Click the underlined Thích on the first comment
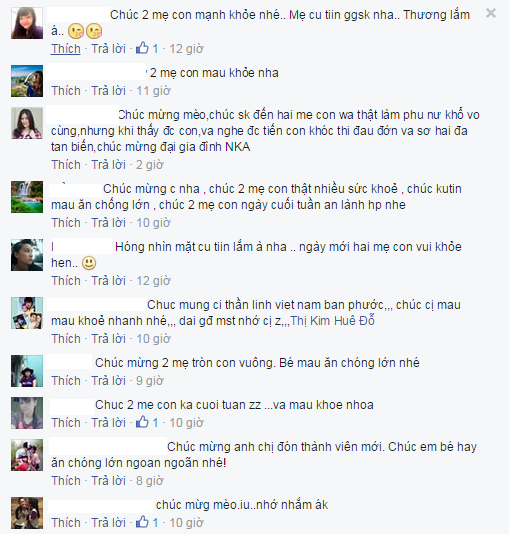Image resolution: width=509 pixels, height=534 pixels. pos(66,49)
